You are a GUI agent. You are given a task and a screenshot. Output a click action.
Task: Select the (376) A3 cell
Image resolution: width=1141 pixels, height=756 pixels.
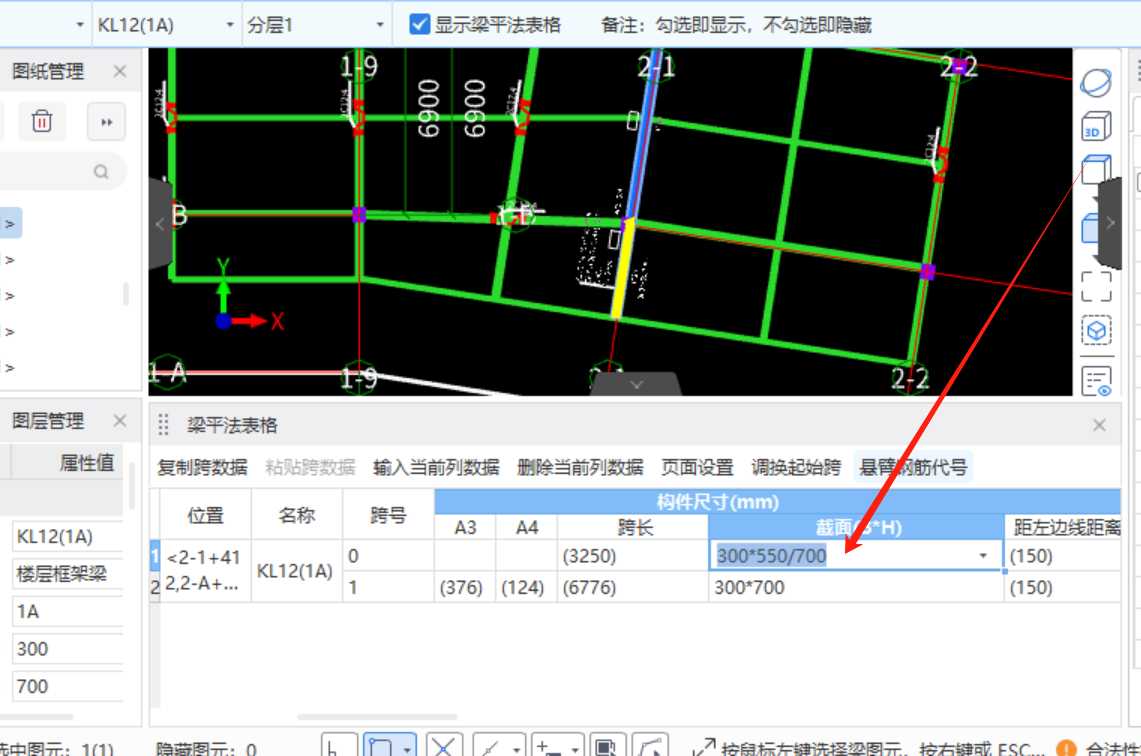pyautogui.click(x=465, y=587)
